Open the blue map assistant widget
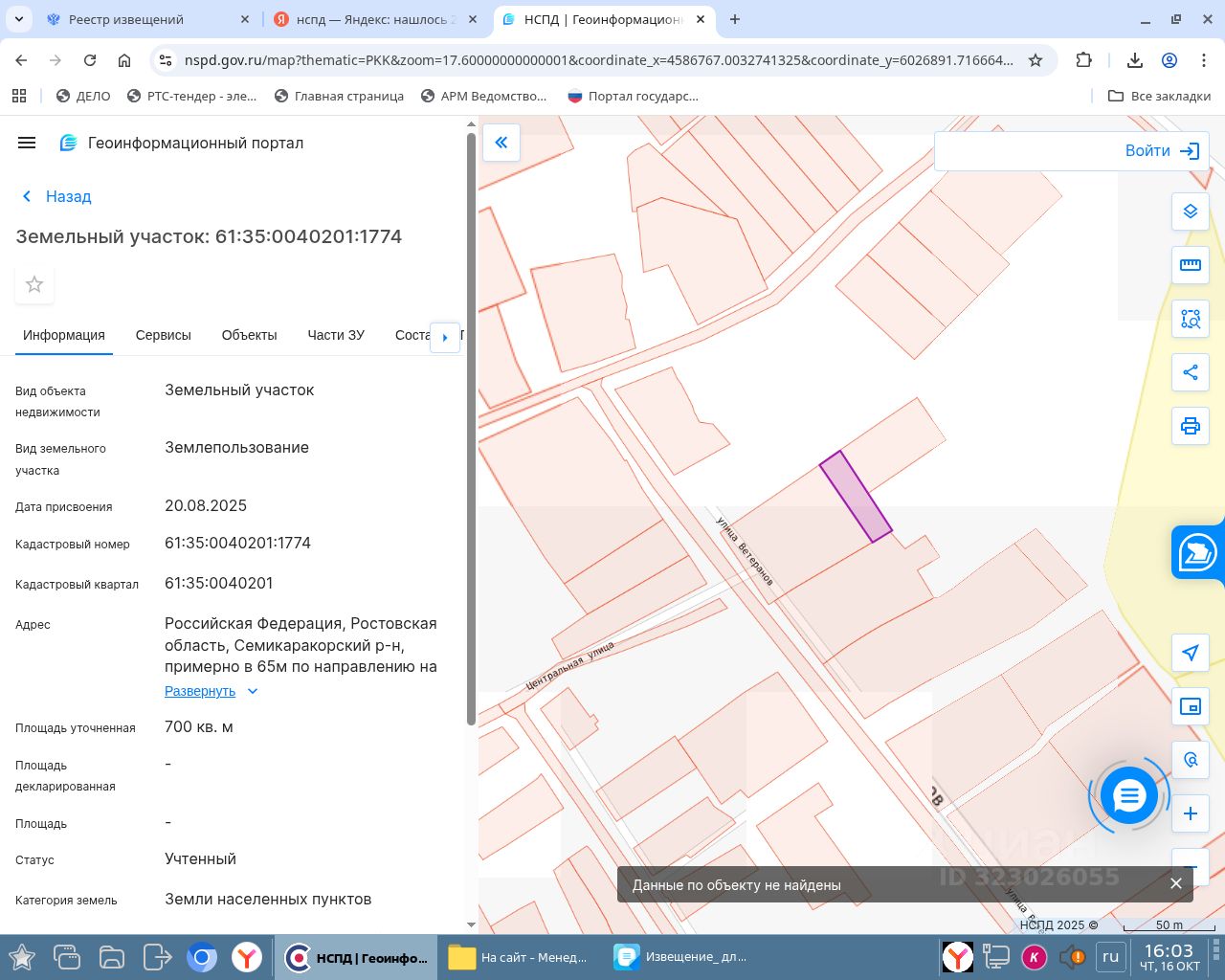 1197,552
